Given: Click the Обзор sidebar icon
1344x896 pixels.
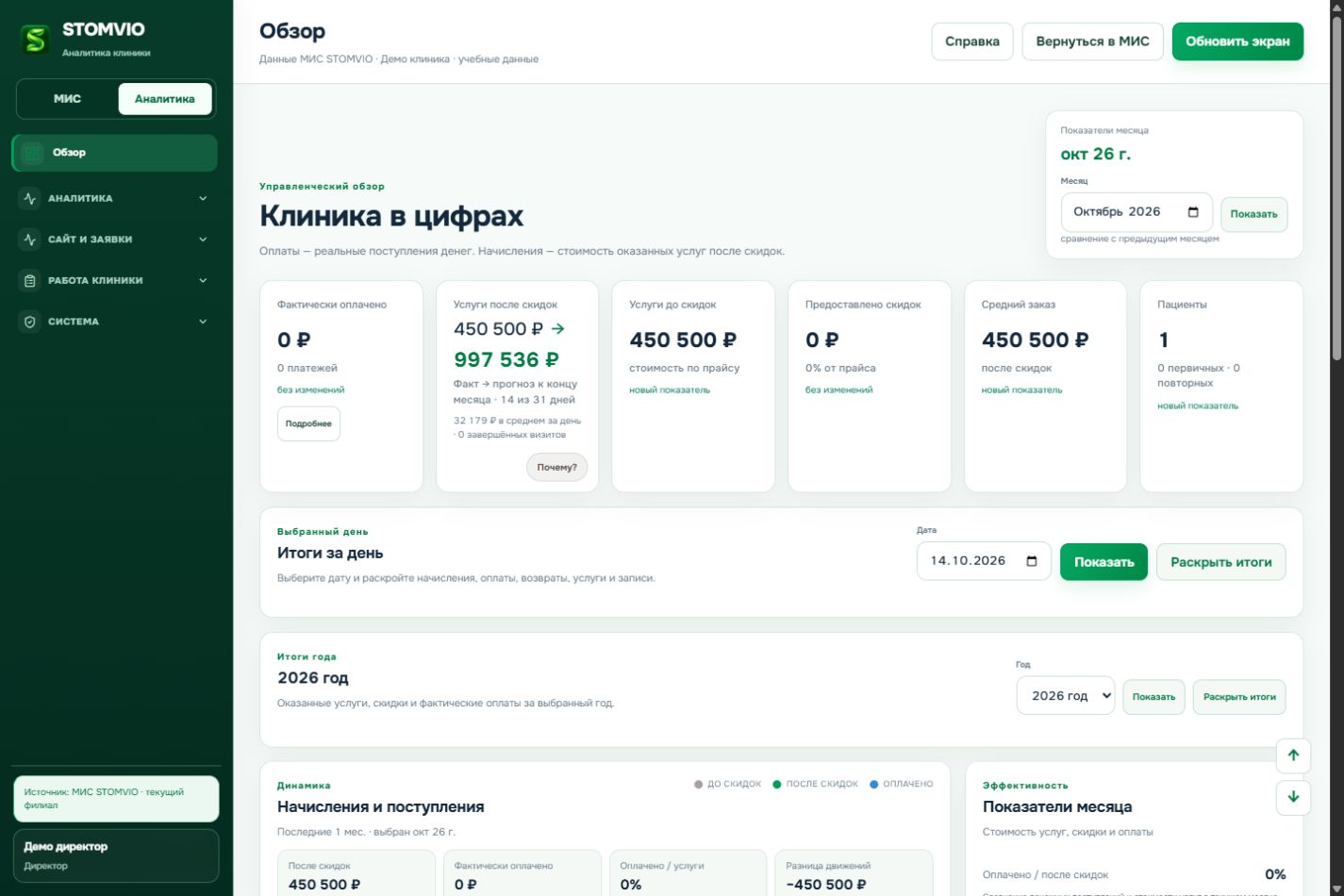Looking at the screenshot, I should [32, 153].
